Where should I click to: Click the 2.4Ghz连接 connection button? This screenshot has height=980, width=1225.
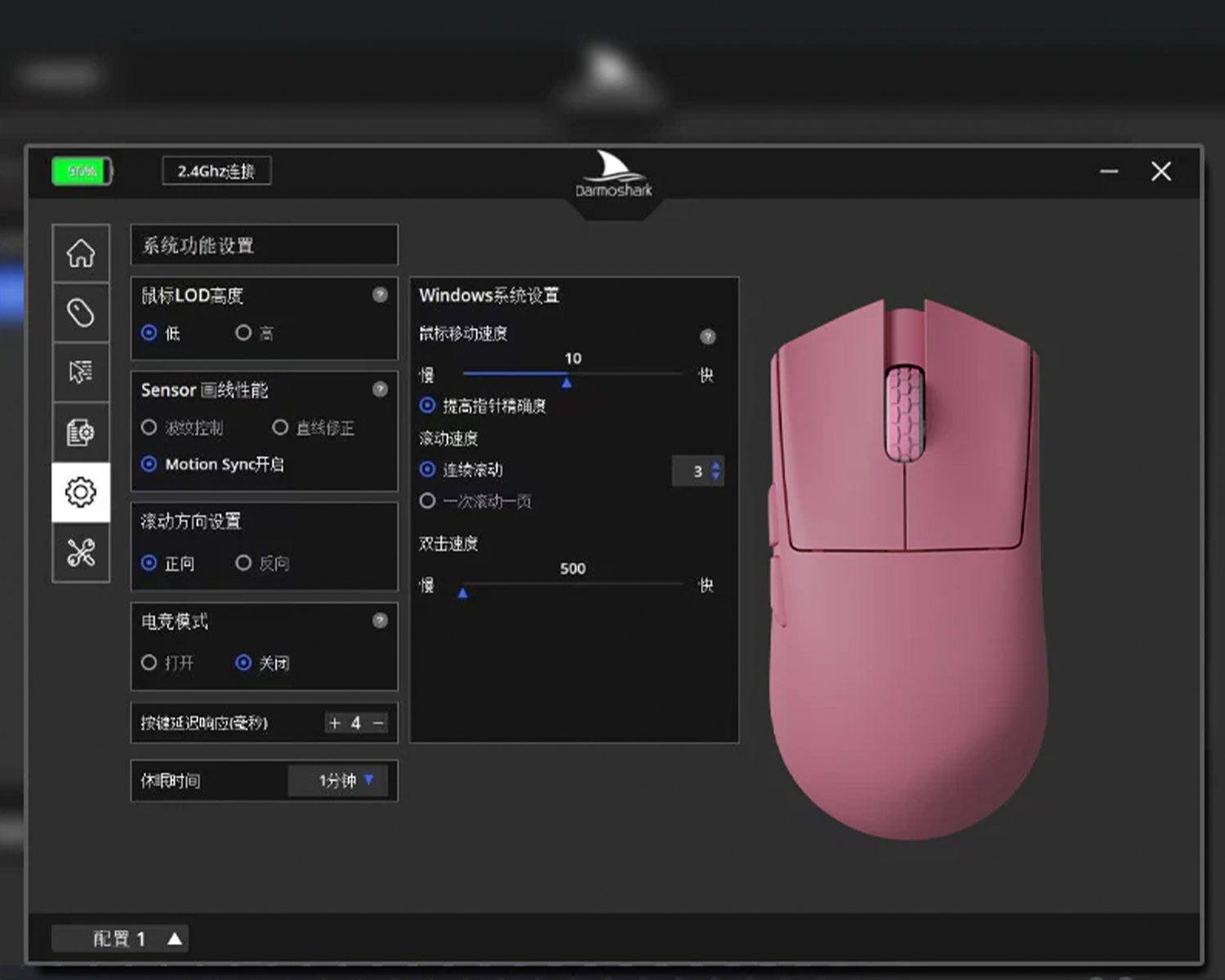point(216,171)
